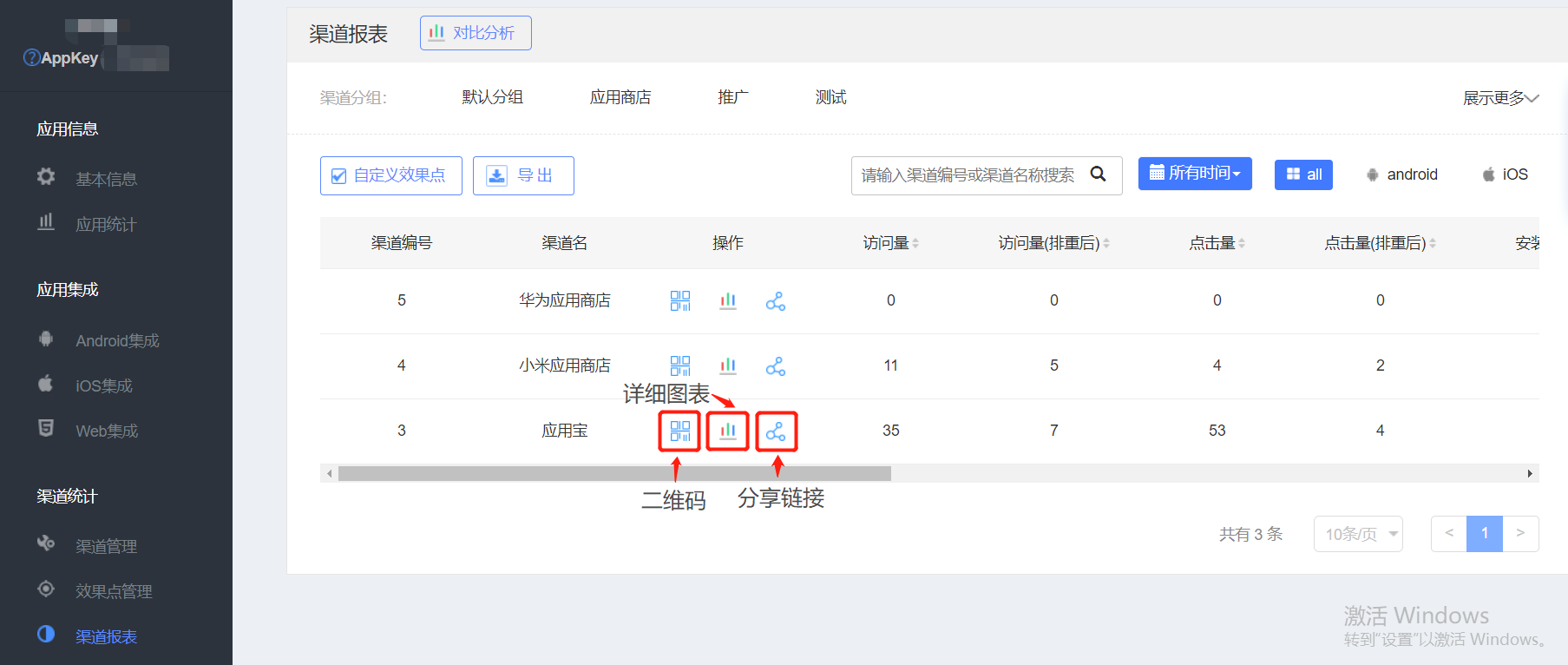Open QR code for 应用宝 channel

tap(680, 431)
